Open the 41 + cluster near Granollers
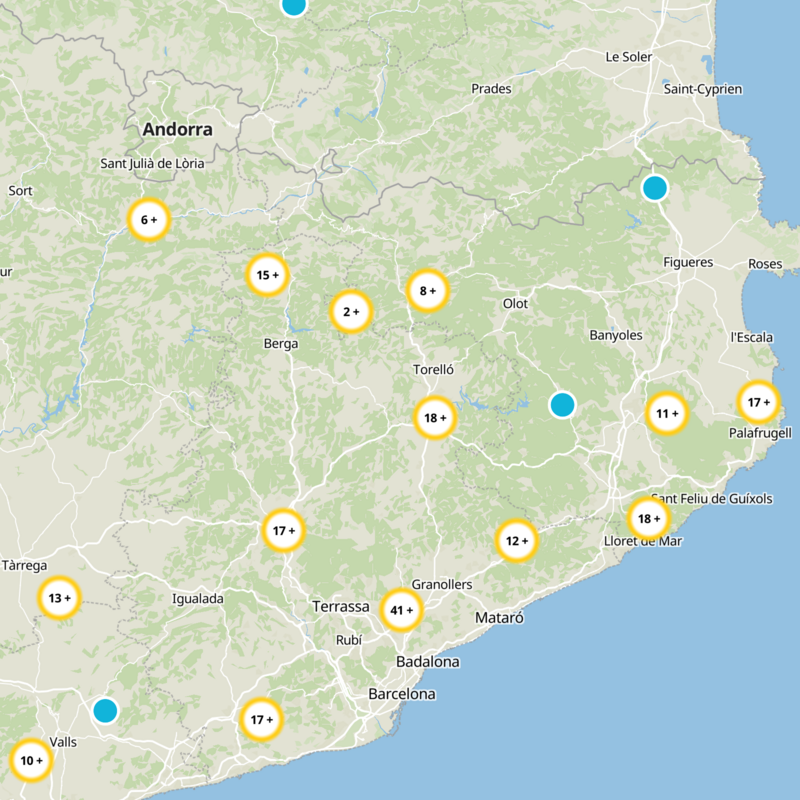 pyautogui.click(x=401, y=610)
